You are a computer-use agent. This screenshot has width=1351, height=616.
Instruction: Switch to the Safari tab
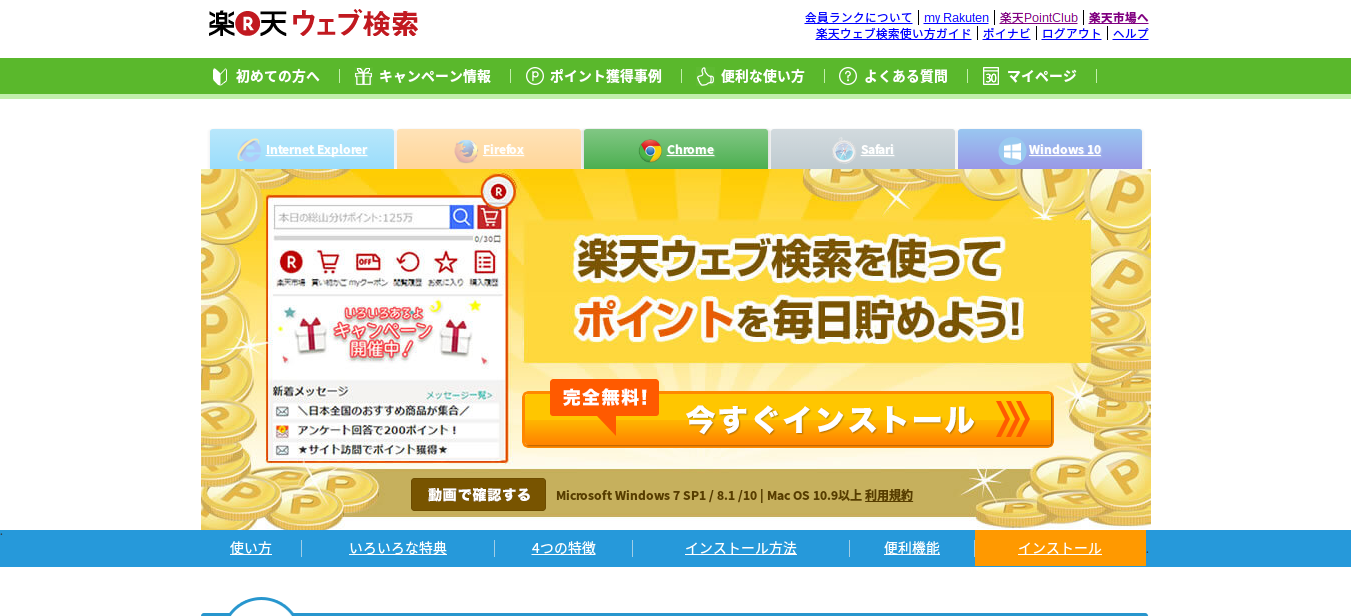863,149
